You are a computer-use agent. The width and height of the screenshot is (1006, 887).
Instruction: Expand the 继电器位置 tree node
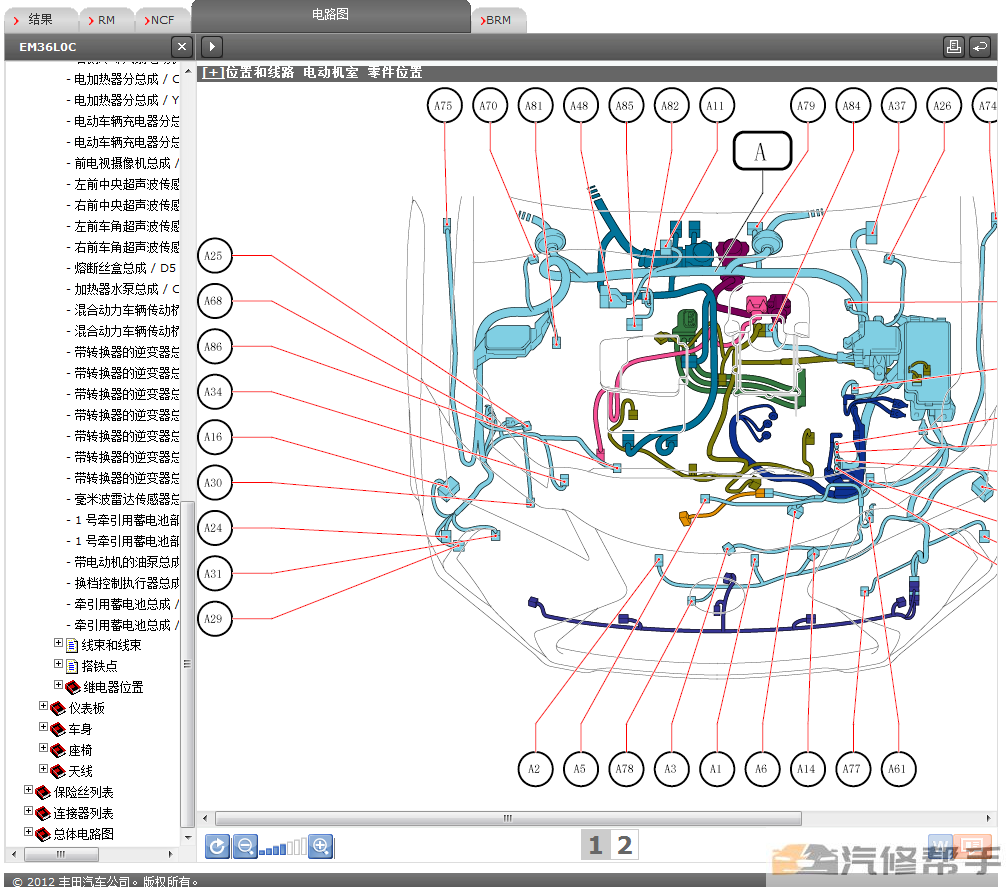tap(58, 684)
